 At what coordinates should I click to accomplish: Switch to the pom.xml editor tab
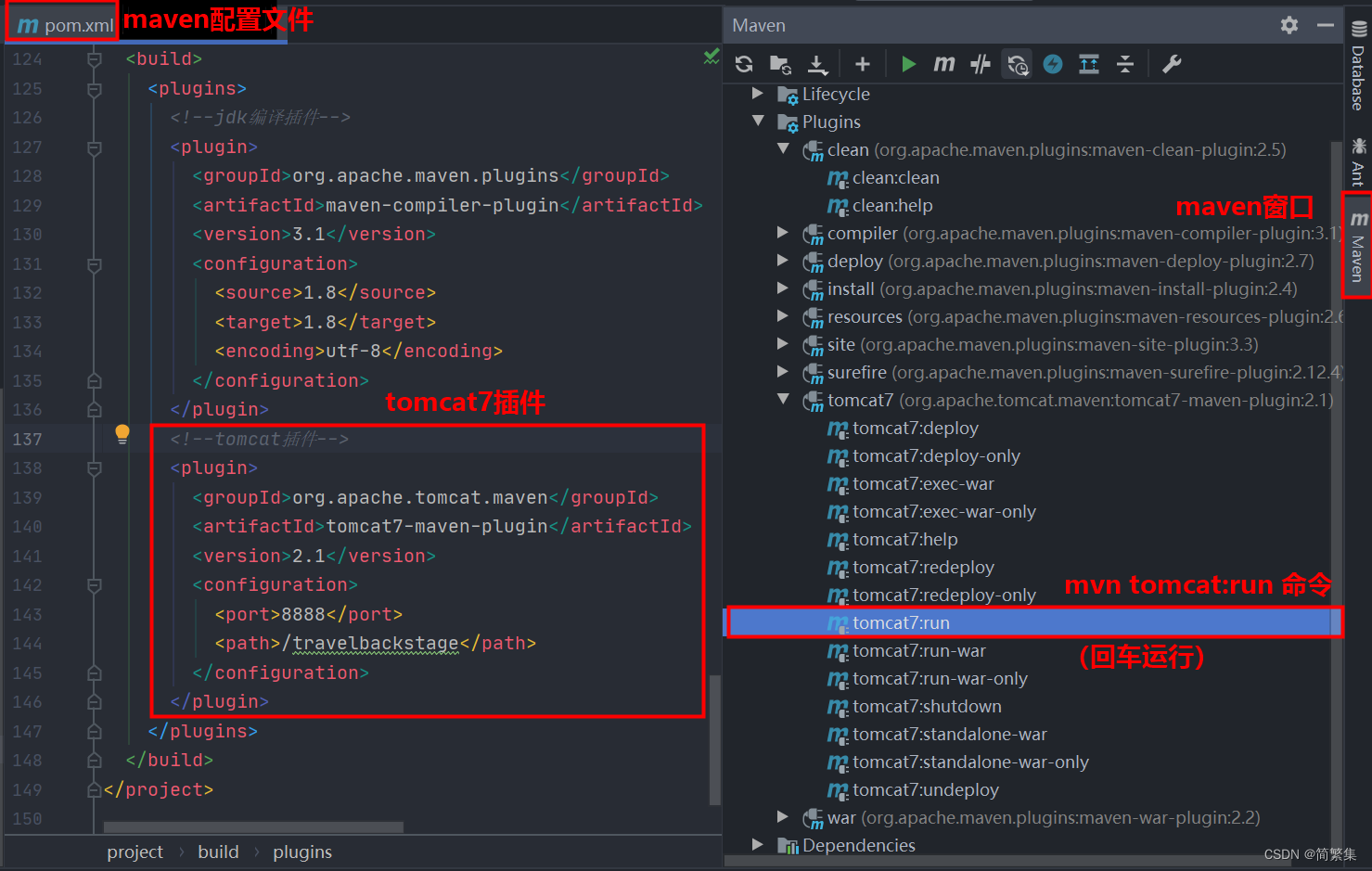coord(65,25)
